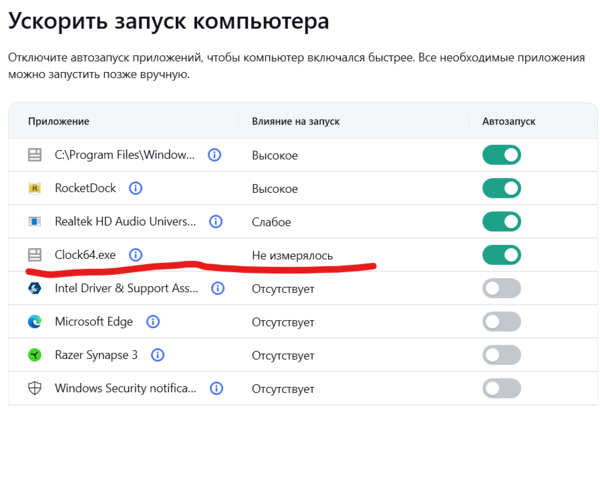Click Отсутствует value in Razer Synapse row

(x=283, y=355)
